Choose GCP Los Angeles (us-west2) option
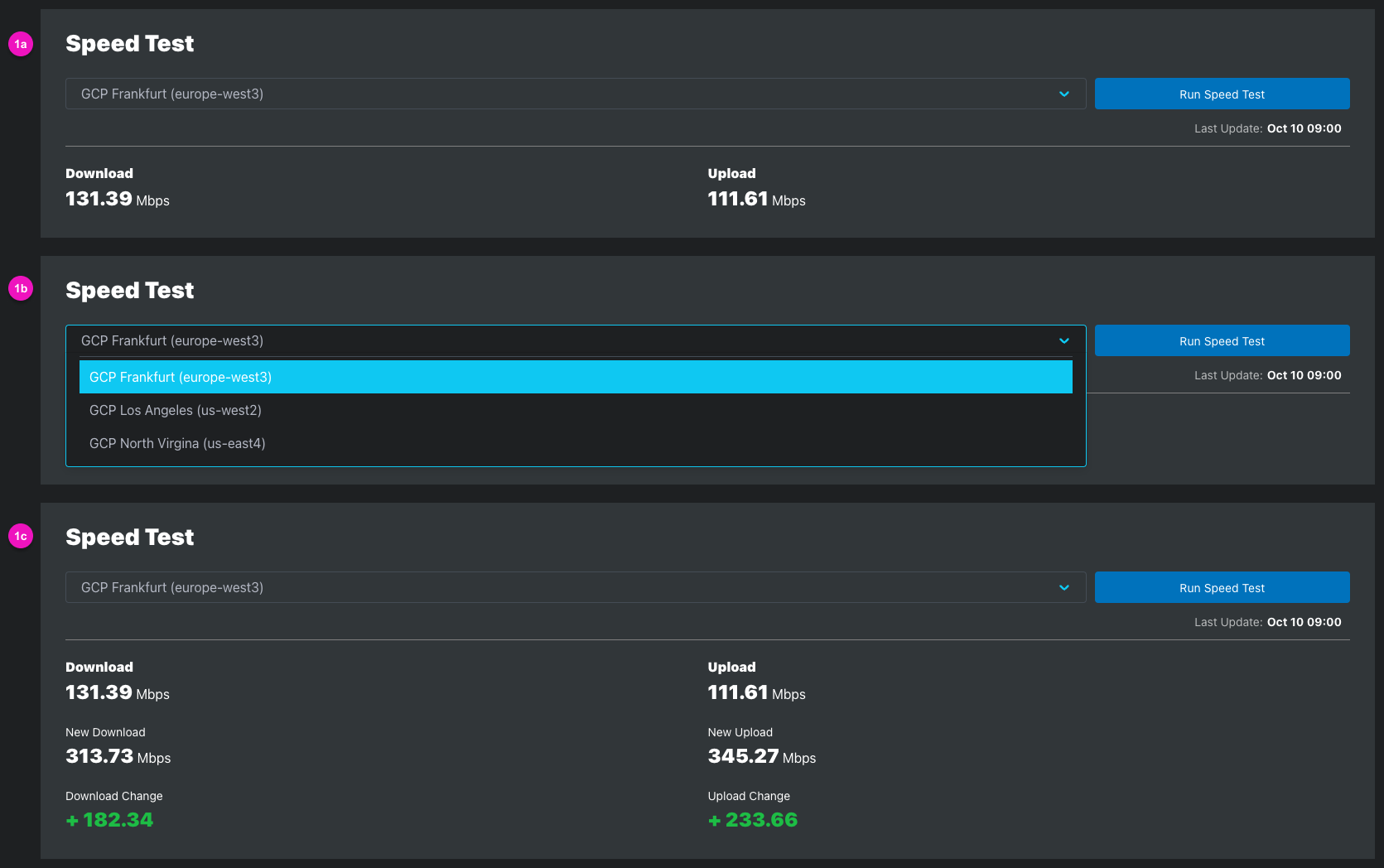The width and height of the screenshot is (1384, 868). [x=176, y=410]
